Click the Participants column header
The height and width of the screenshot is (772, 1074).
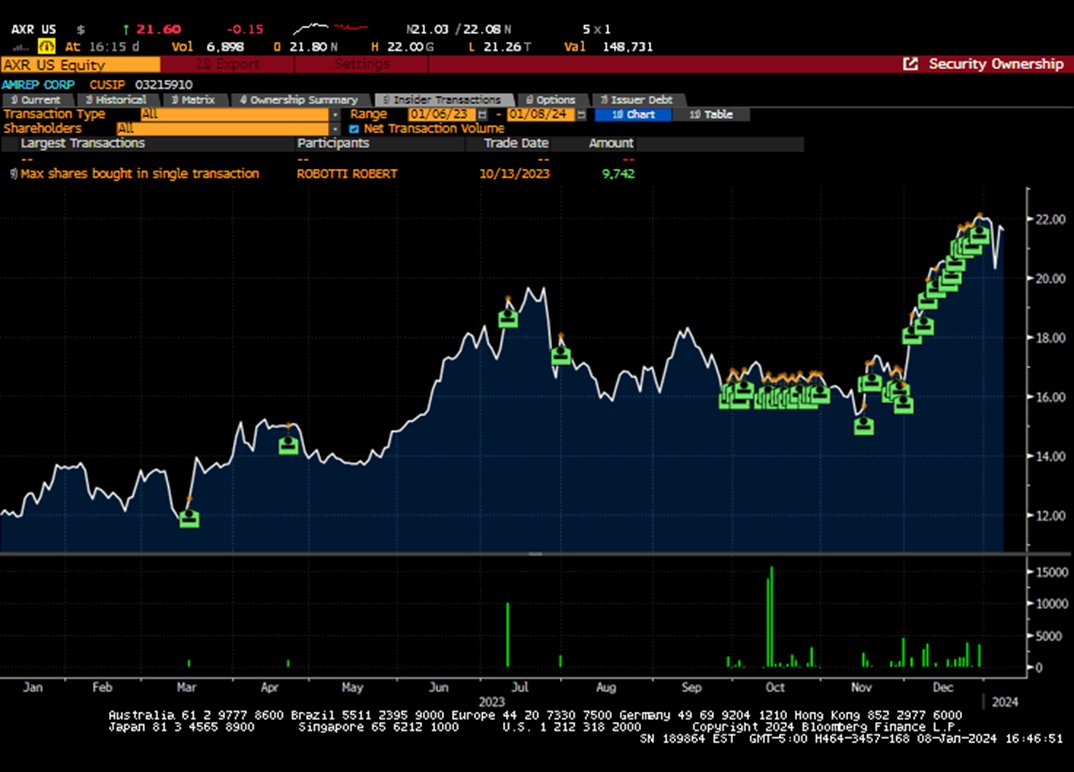click(x=333, y=143)
